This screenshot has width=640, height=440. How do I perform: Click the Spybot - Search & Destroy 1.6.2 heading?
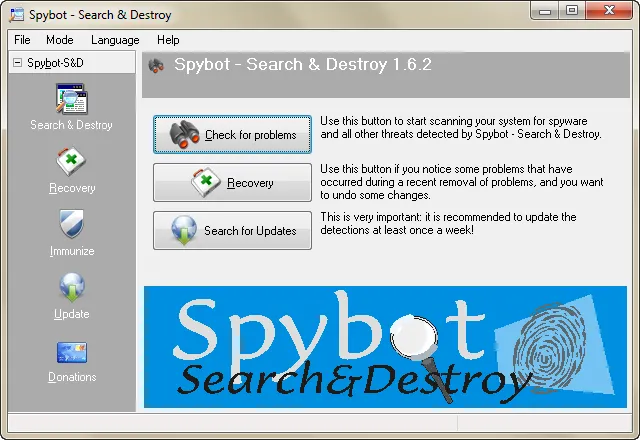coord(303,64)
